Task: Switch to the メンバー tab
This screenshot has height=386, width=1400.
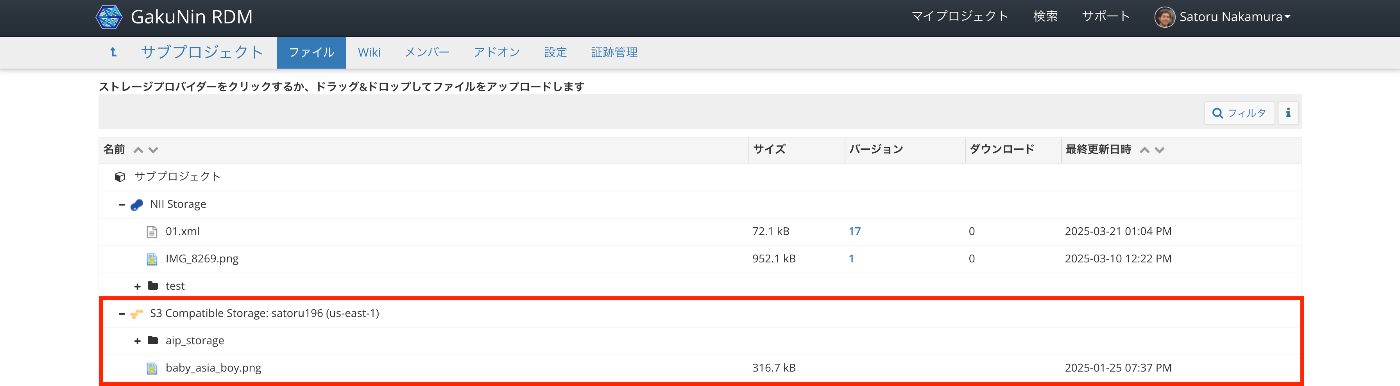Action: (x=427, y=53)
